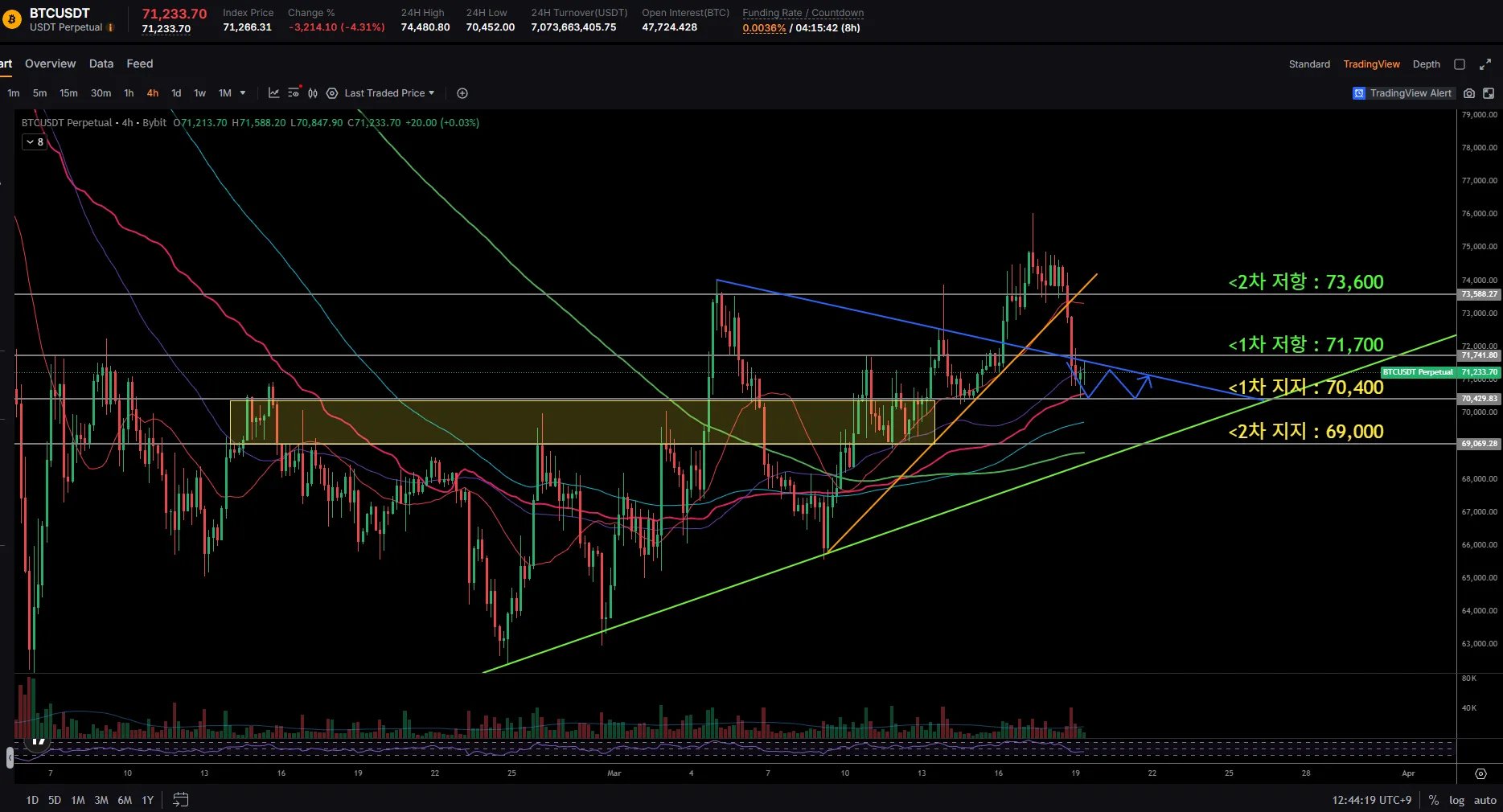Click the fullscreen expand arrows icon

[1485, 64]
